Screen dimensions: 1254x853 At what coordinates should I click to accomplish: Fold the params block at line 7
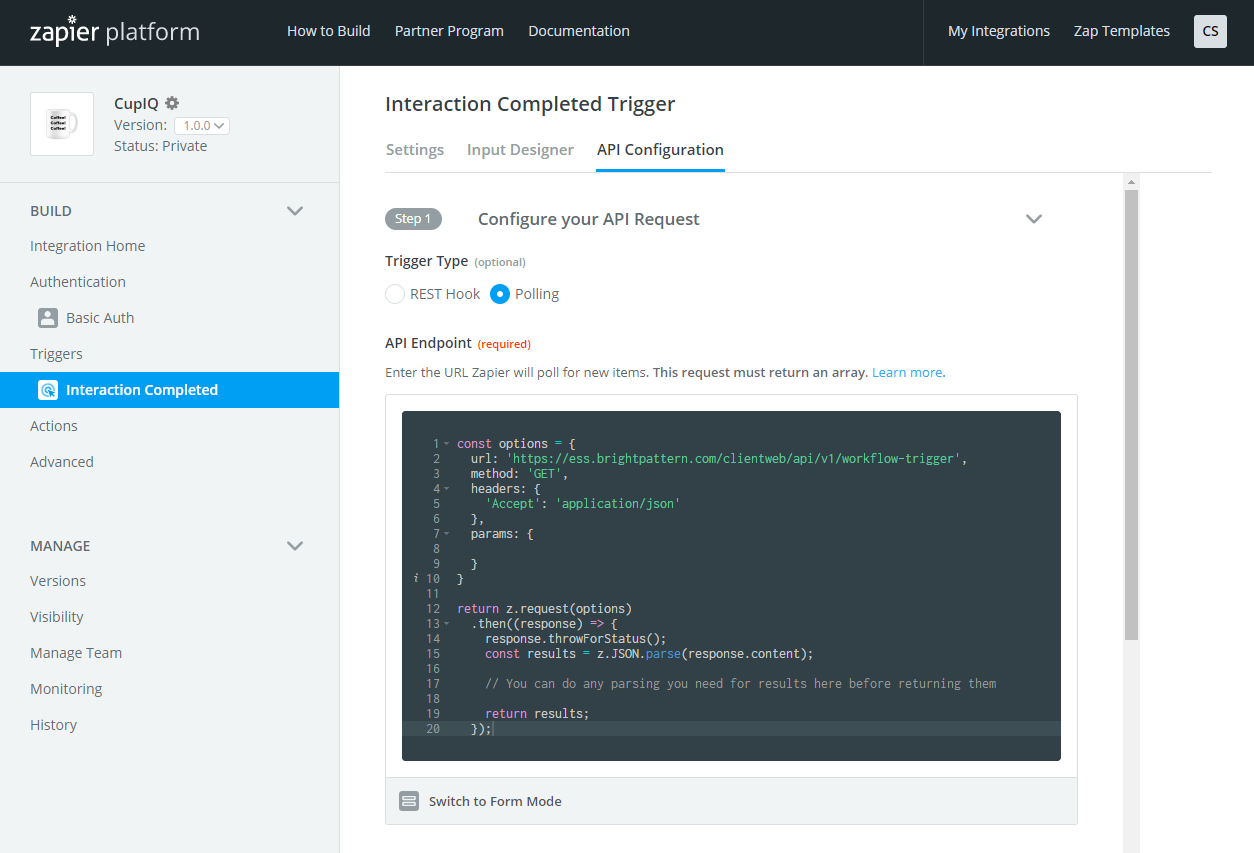coord(446,534)
